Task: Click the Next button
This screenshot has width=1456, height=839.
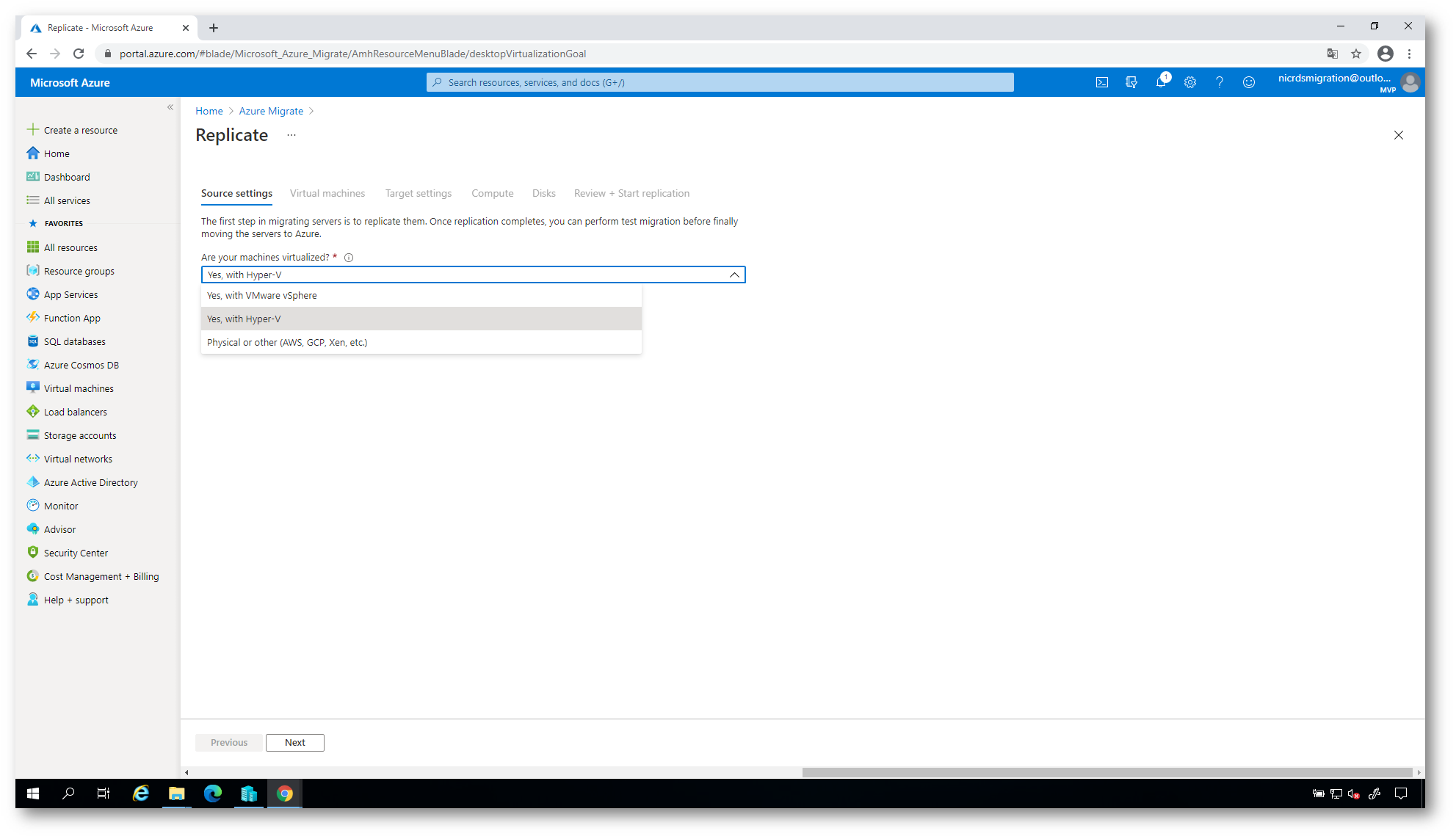Action: 295,743
